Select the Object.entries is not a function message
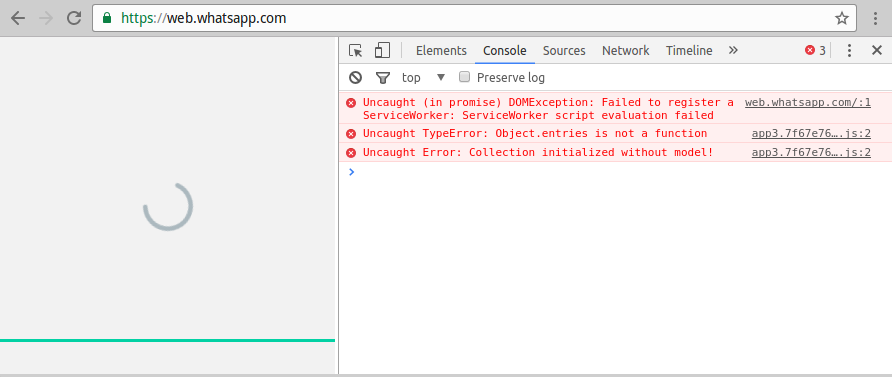 click(535, 134)
